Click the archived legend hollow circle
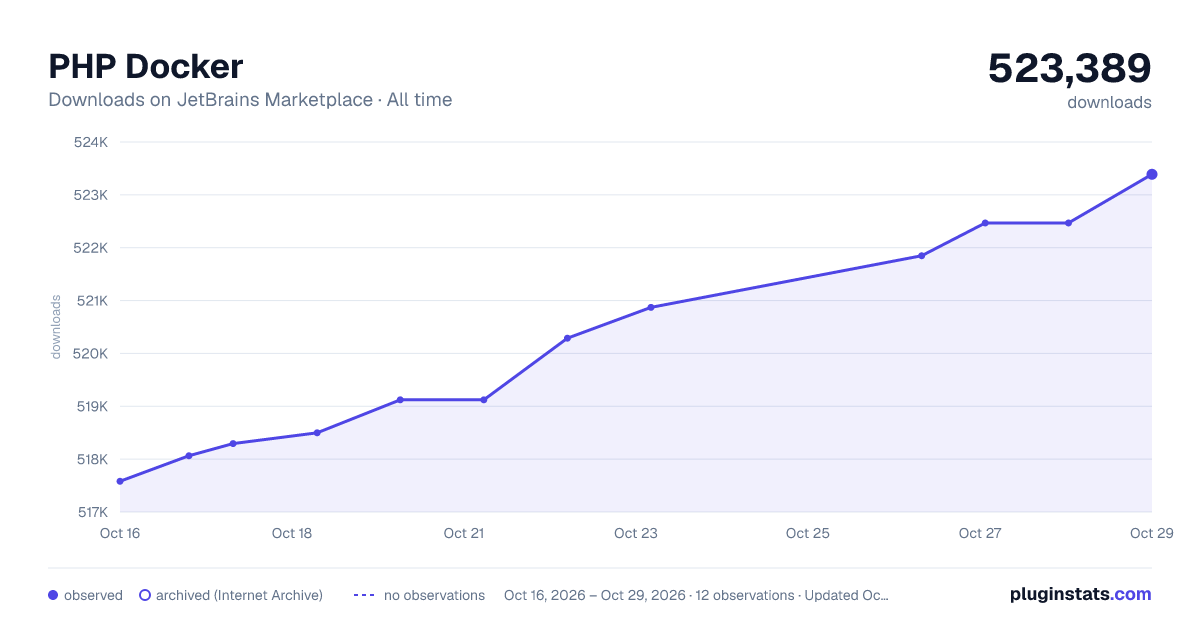The height and width of the screenshot is (630, 1200). pos(145,595)
